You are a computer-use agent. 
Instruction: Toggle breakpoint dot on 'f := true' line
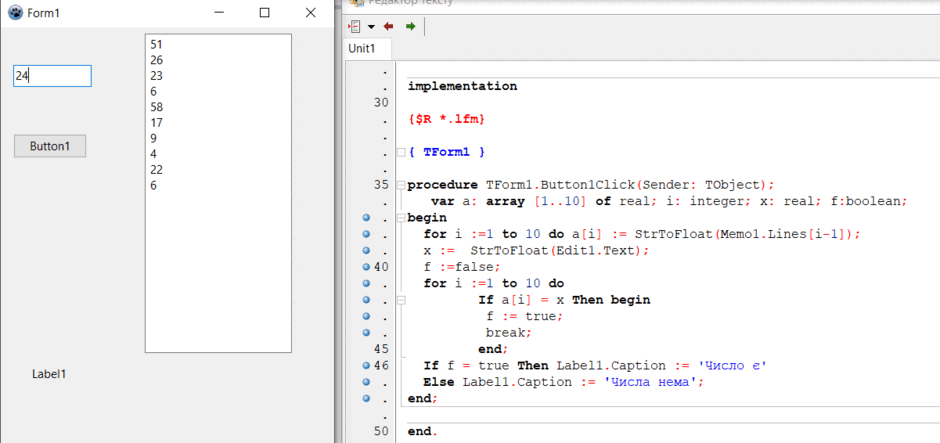[366, 316]
